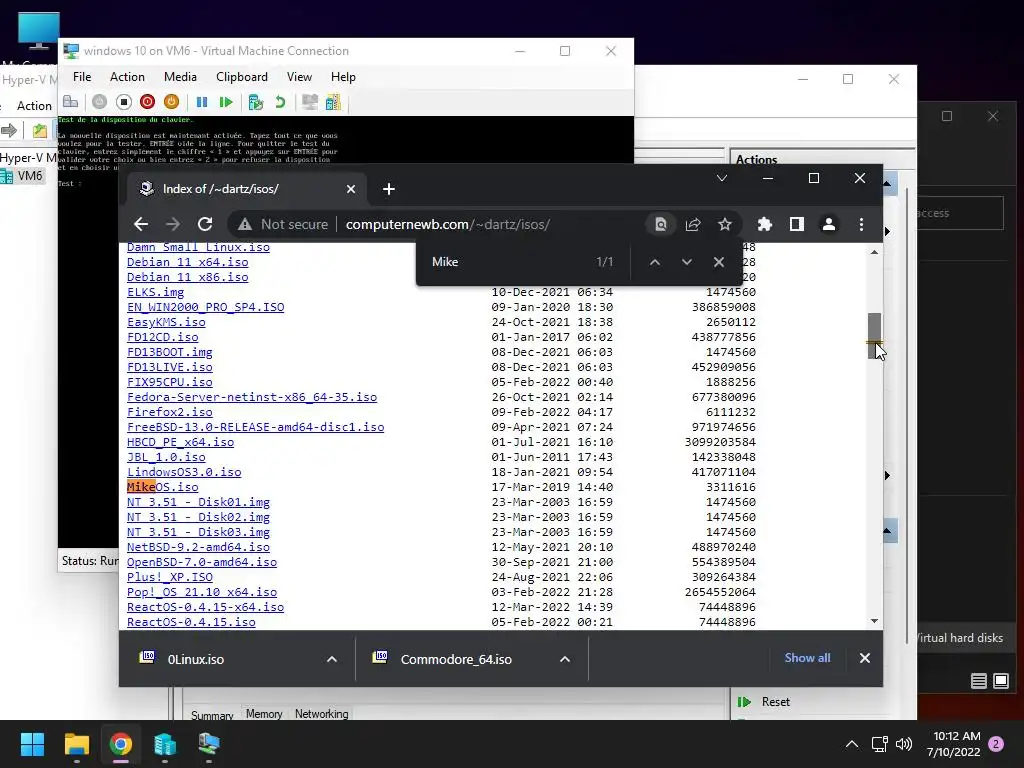Click Show all downloads
Image resolution: width=1024 pixels, height=768 pixels.
coord(807,658)
